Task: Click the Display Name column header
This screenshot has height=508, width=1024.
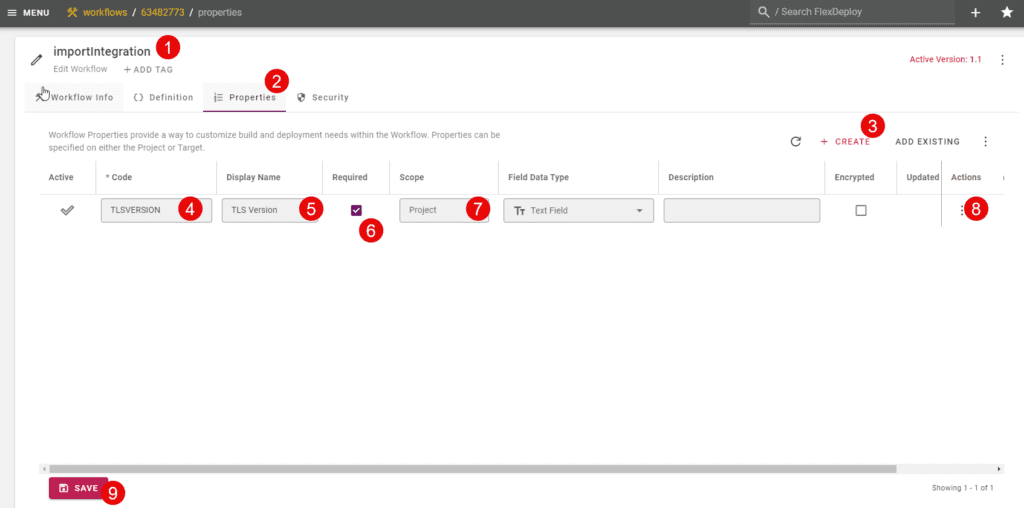Action: pyautogui.click(x=269, y=178)
